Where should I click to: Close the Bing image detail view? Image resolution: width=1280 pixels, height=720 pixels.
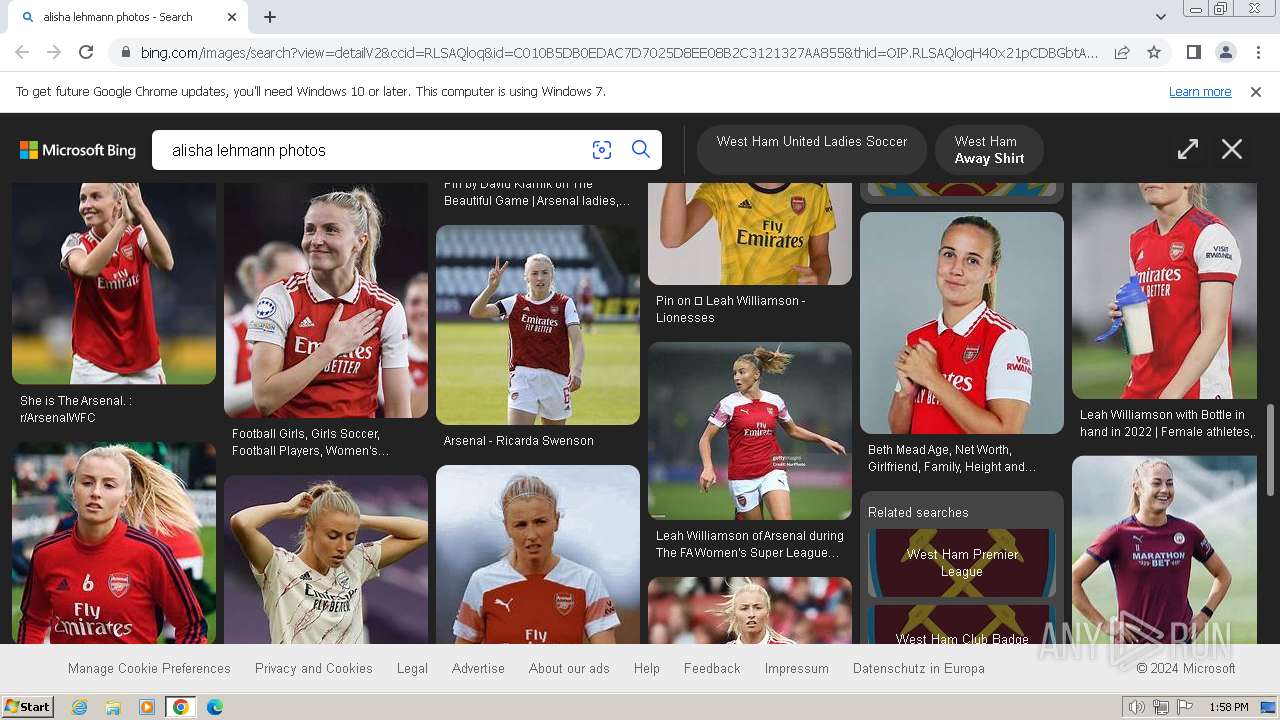[x=1232, y=149]
